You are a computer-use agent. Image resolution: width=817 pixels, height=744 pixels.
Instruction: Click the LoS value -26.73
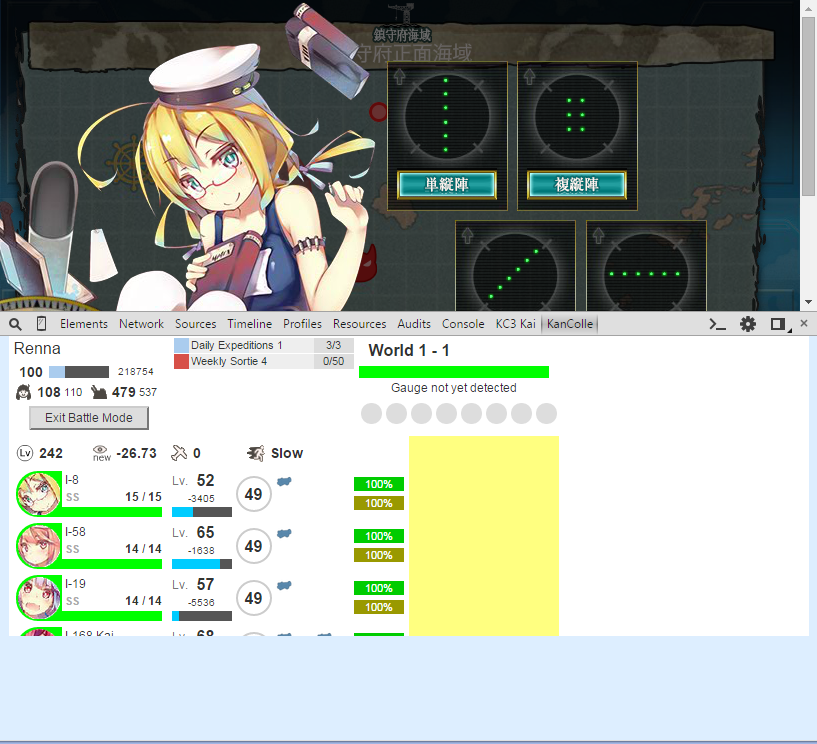click(137, 453)
